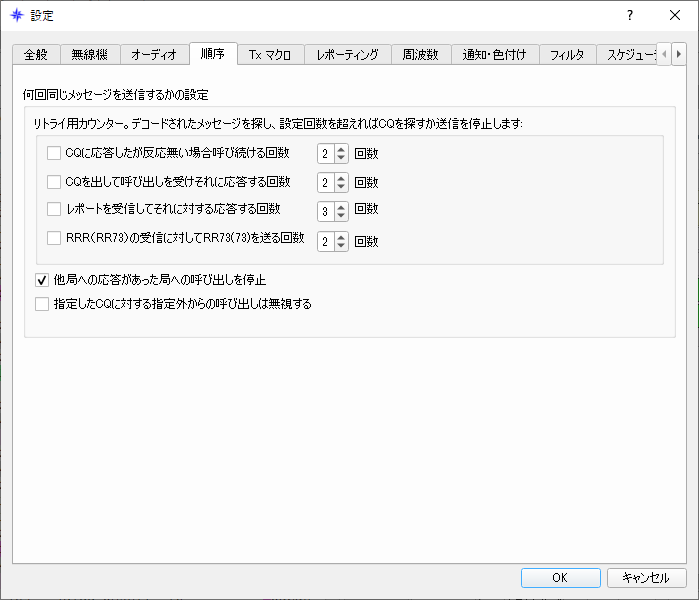
Task: Increase the RR73 send count spinner
Action: pyautogui.click(x=341, y=238)
